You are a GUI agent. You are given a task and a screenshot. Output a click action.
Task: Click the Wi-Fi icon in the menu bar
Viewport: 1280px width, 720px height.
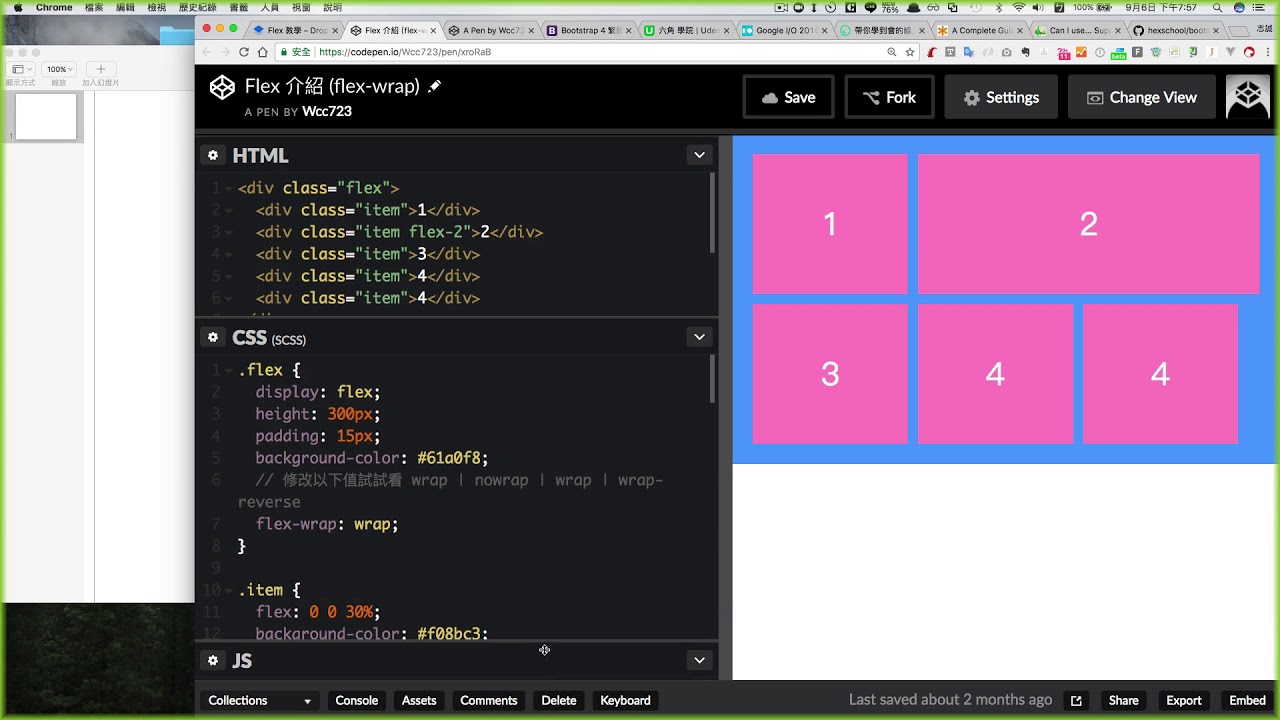1018,7
